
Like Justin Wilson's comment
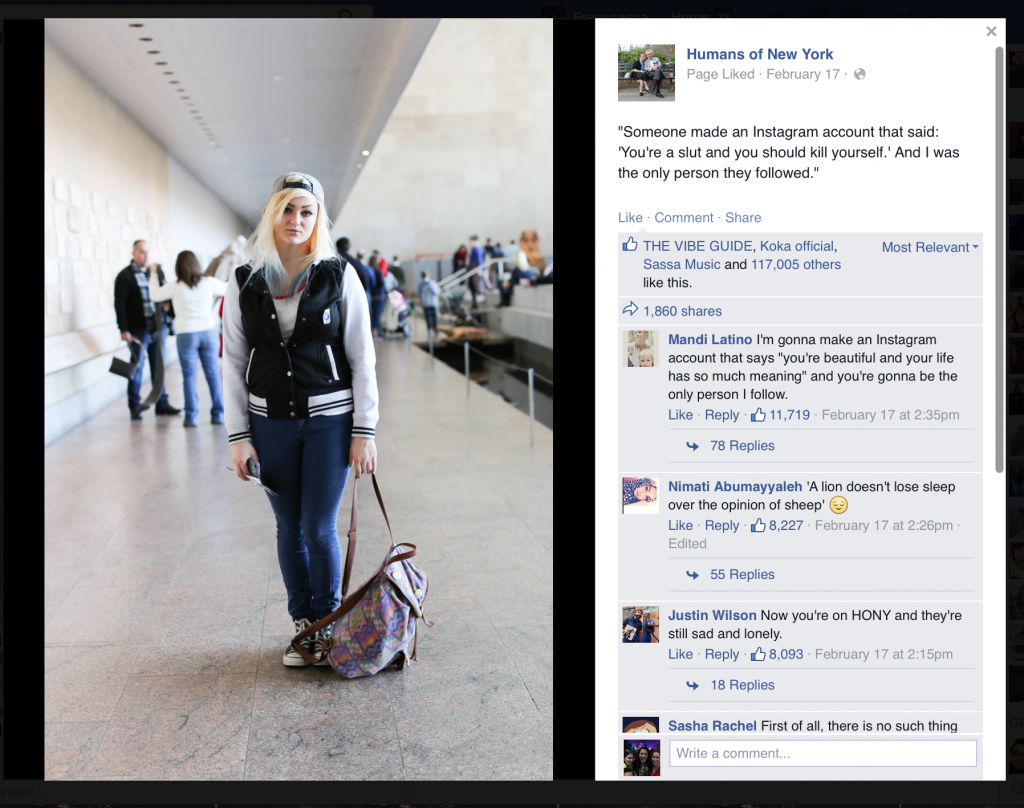point(680,654)
